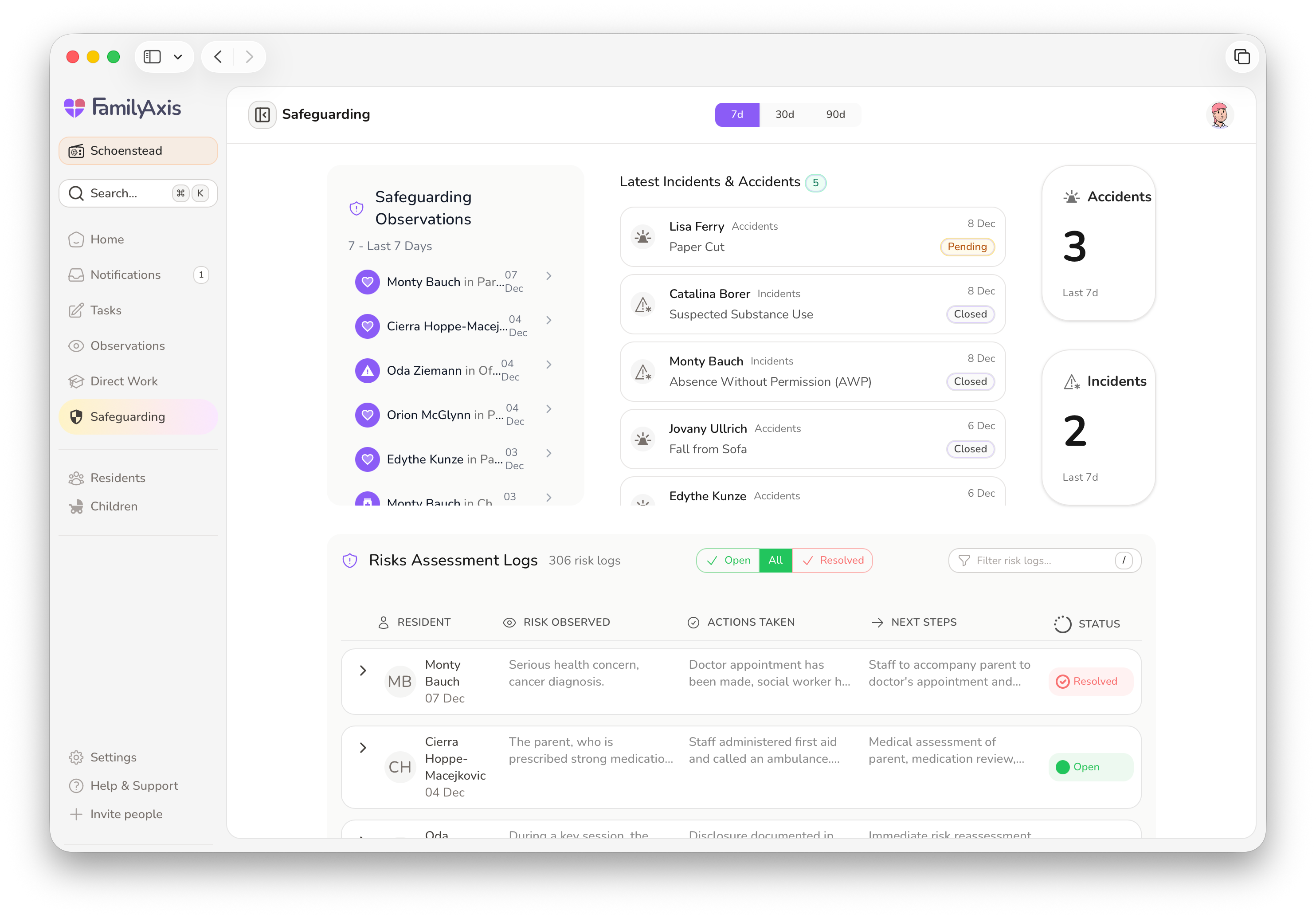Click the user avatar at top right
1316x918 pixels.
click(x=1219, y=115)
